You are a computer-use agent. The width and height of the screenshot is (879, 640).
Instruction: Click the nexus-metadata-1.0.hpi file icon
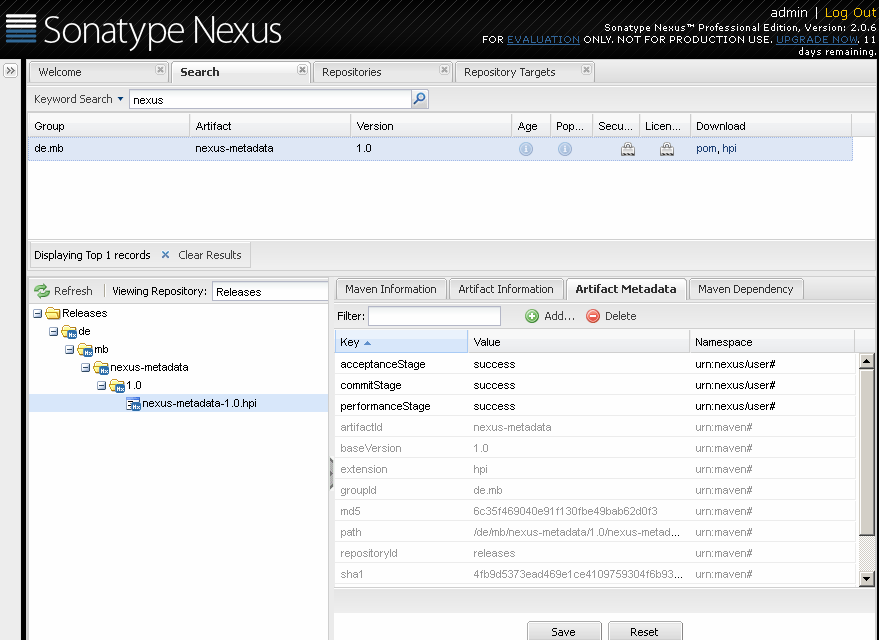(x=133, y=404)
